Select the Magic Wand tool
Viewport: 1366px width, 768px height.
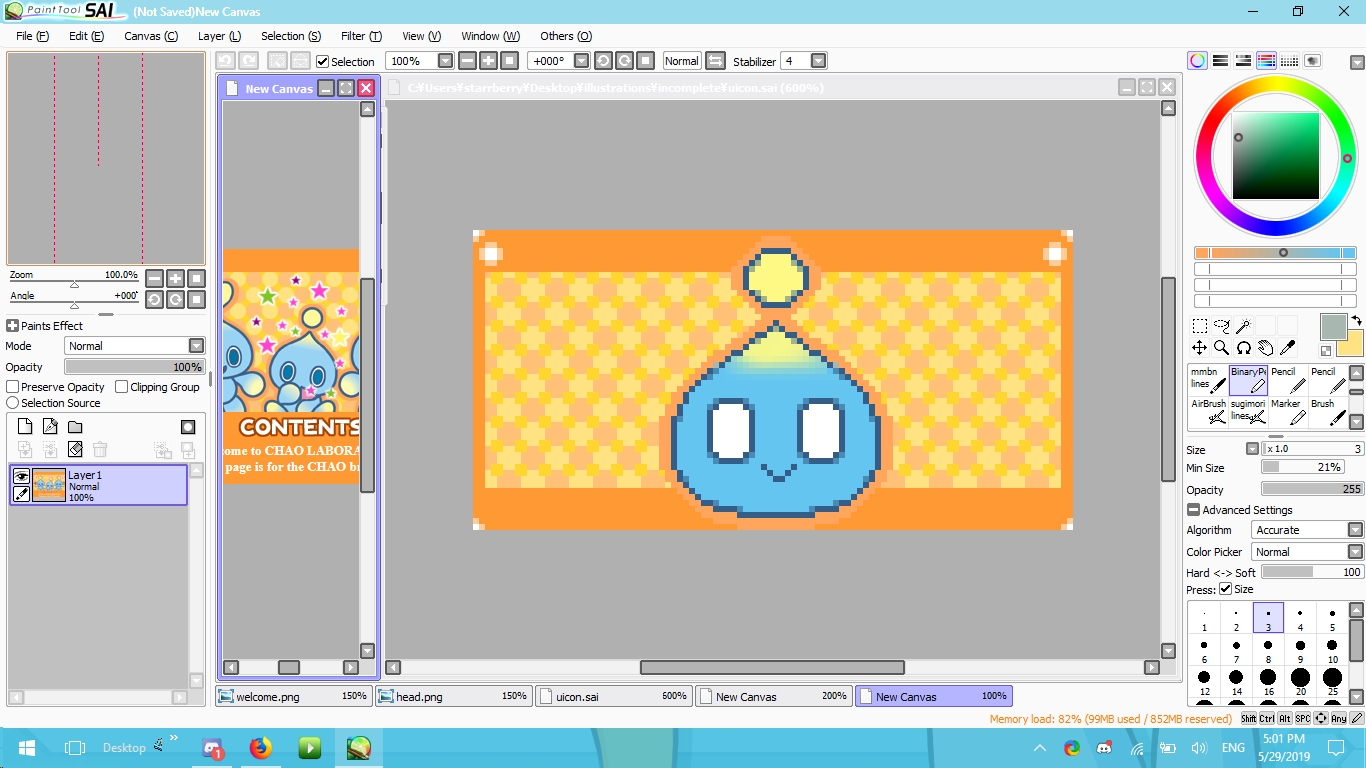[1243, 326]
